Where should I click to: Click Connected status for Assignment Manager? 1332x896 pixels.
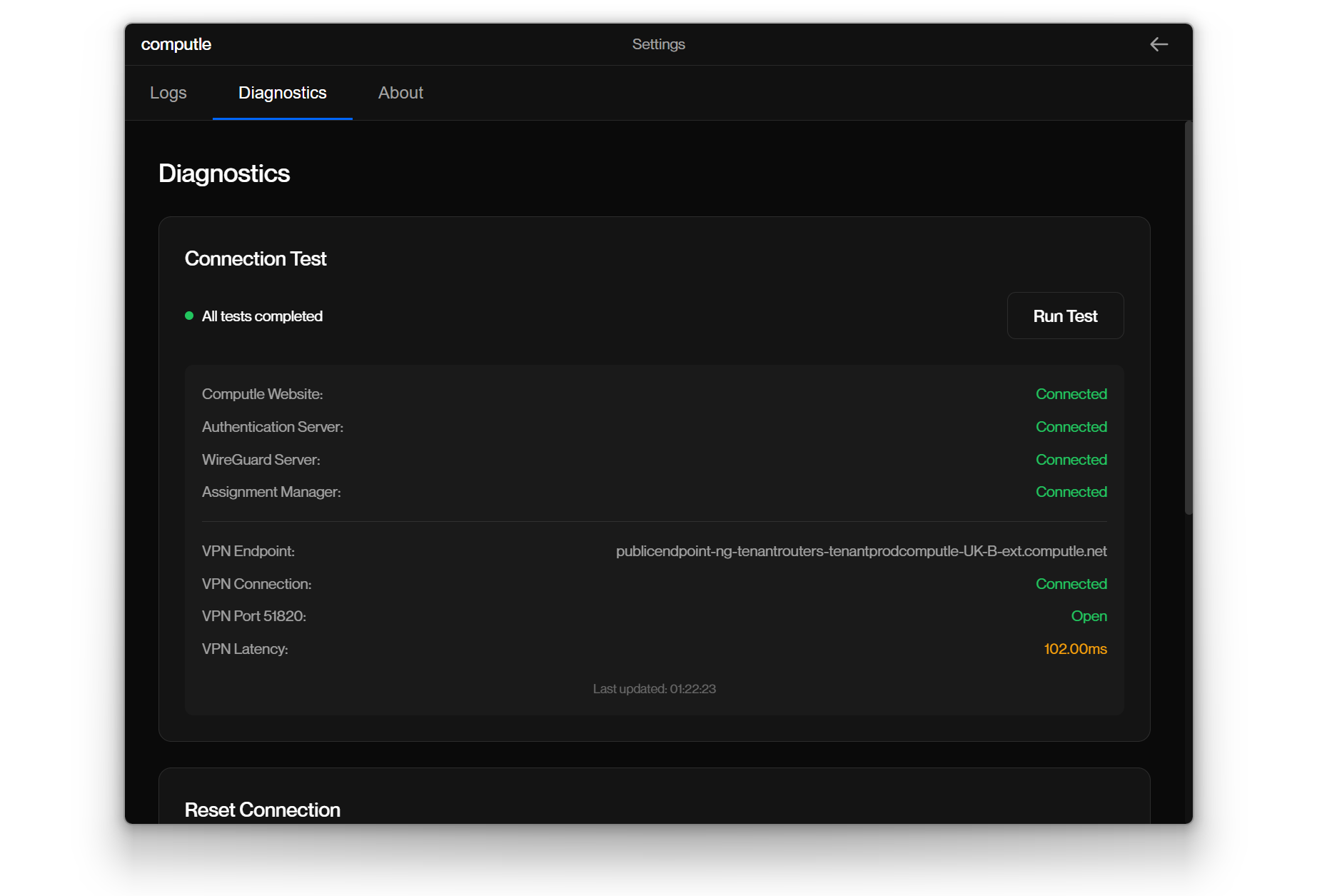coord(1071,492)
